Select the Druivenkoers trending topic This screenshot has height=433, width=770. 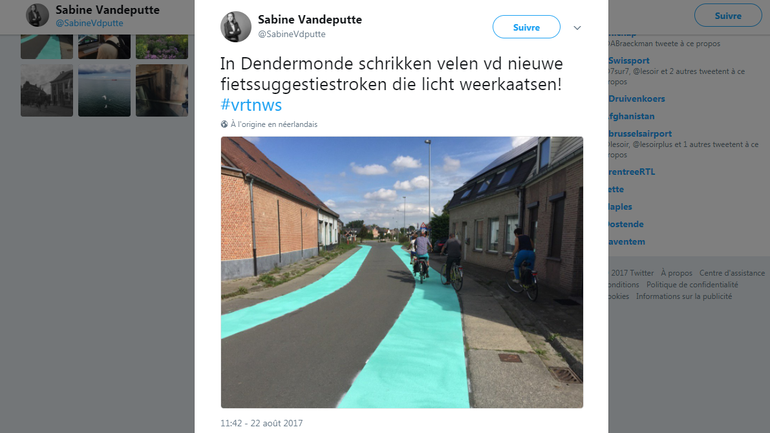tap(636, 99)
